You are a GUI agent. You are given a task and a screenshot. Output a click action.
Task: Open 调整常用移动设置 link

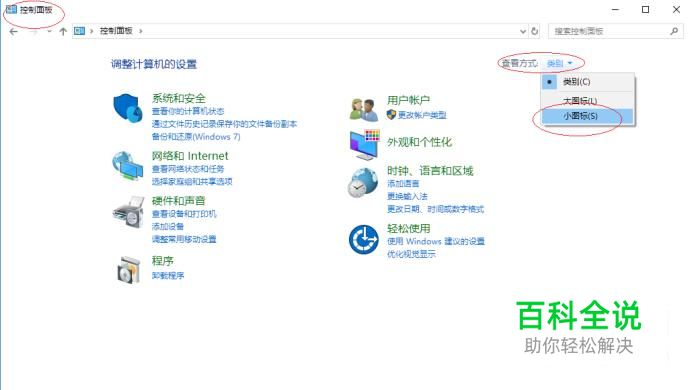point(184,240)
